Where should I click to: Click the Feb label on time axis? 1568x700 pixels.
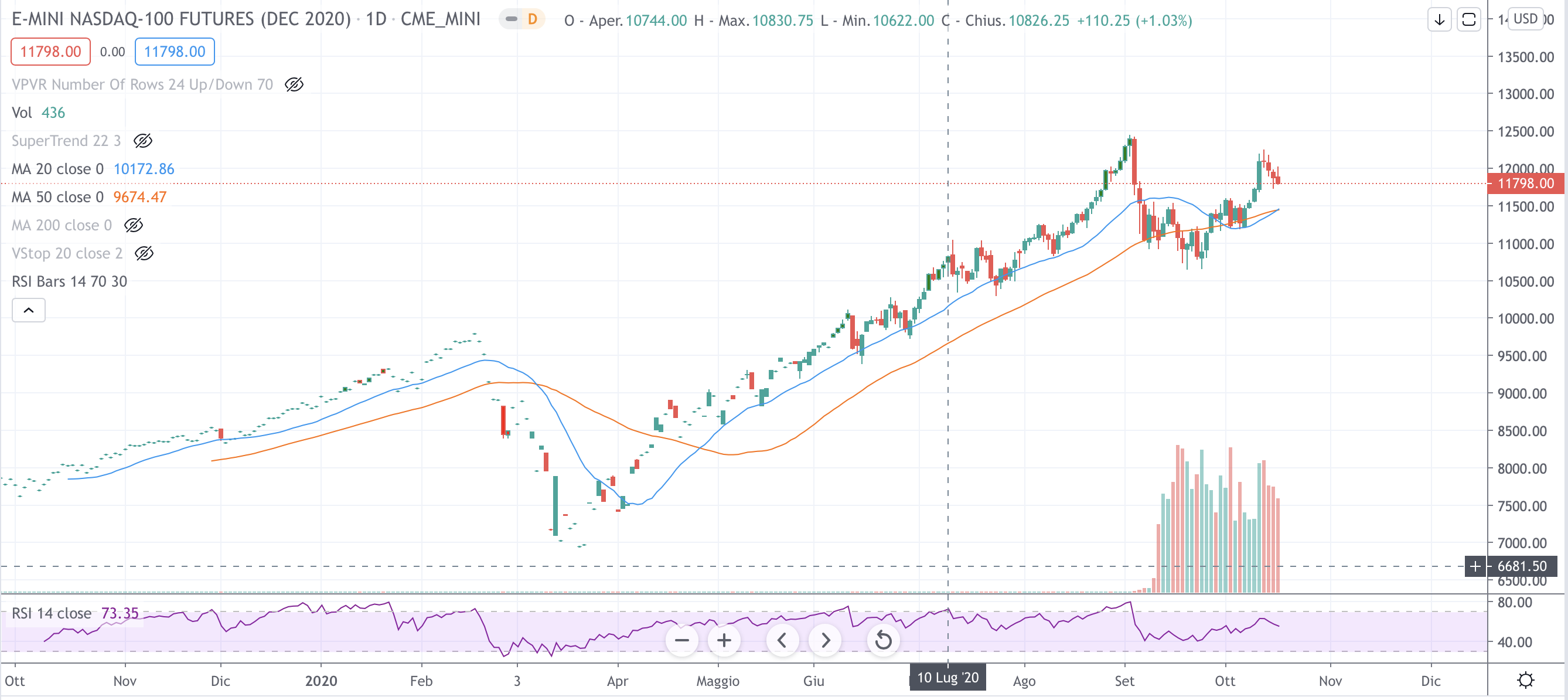coord(421,681)
